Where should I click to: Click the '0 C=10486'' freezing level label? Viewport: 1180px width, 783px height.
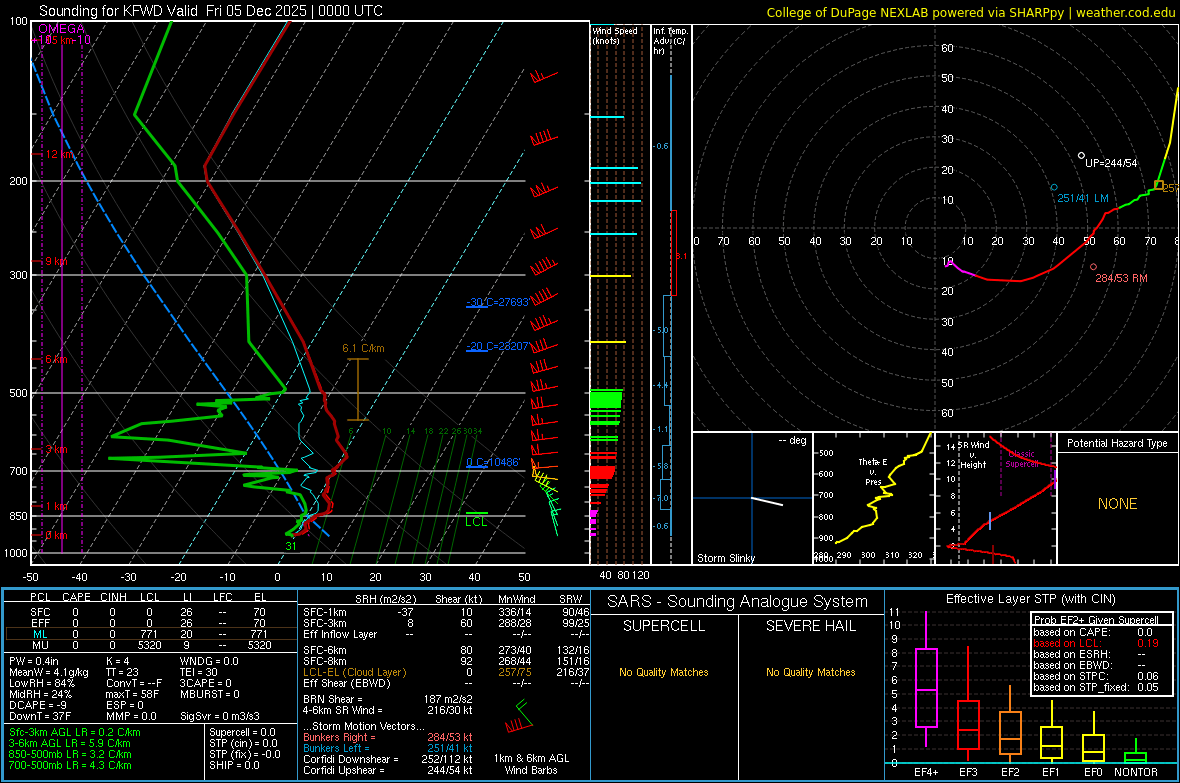pyautogui.click(x=493, y=462)
